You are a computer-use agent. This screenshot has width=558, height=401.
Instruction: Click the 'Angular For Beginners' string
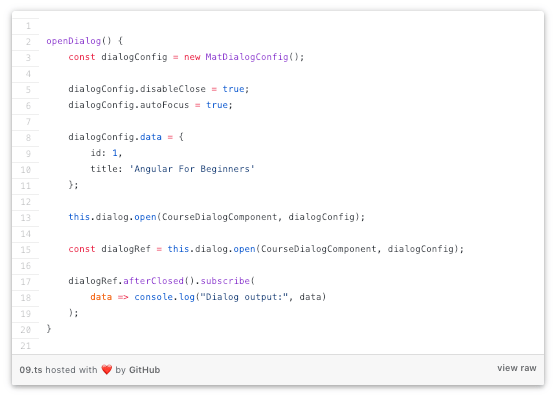coord(192,169)
